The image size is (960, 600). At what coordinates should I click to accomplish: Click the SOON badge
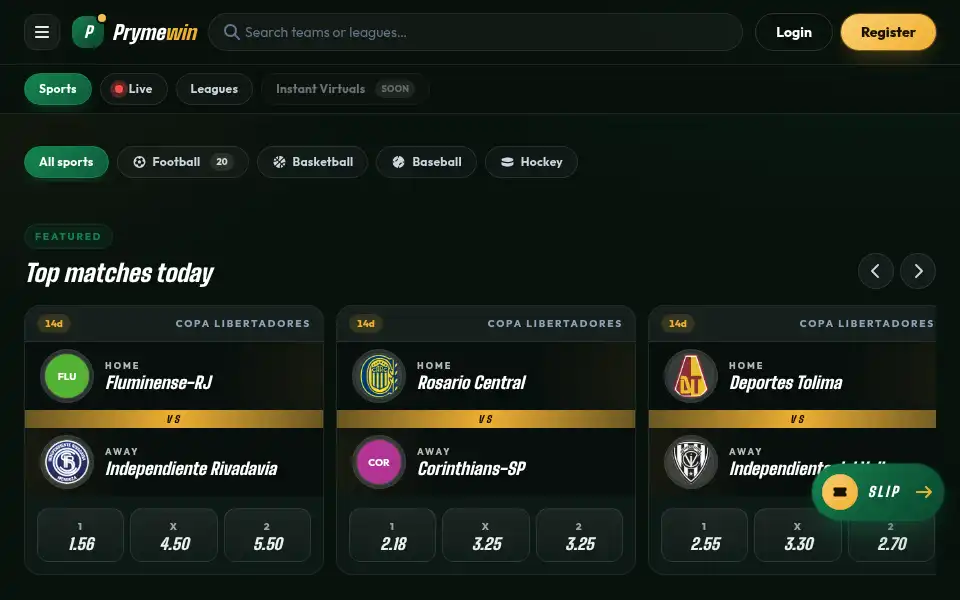395,89
